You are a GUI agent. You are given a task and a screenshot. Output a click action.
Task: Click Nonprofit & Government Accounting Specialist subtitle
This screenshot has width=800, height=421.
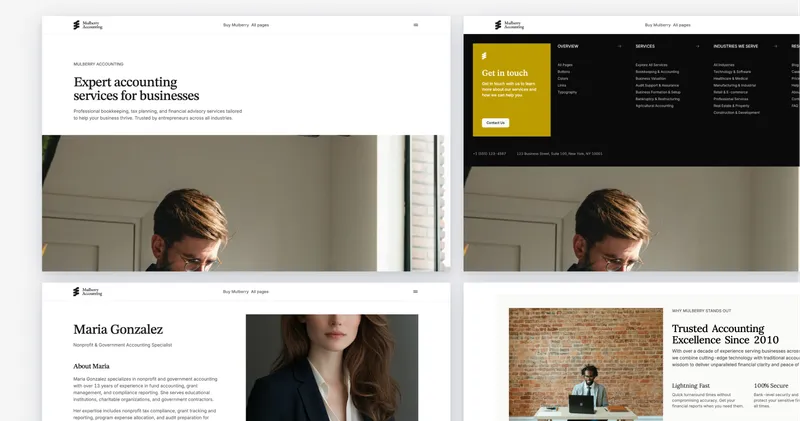coord(122,345)
